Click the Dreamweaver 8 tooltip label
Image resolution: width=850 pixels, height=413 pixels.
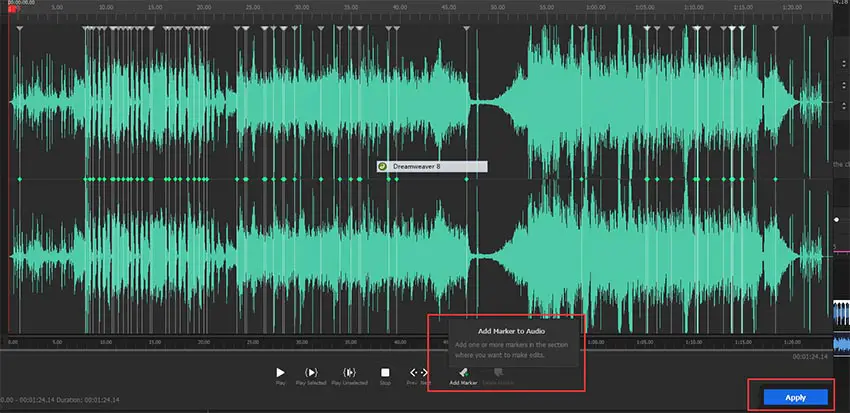coord(432,166)
